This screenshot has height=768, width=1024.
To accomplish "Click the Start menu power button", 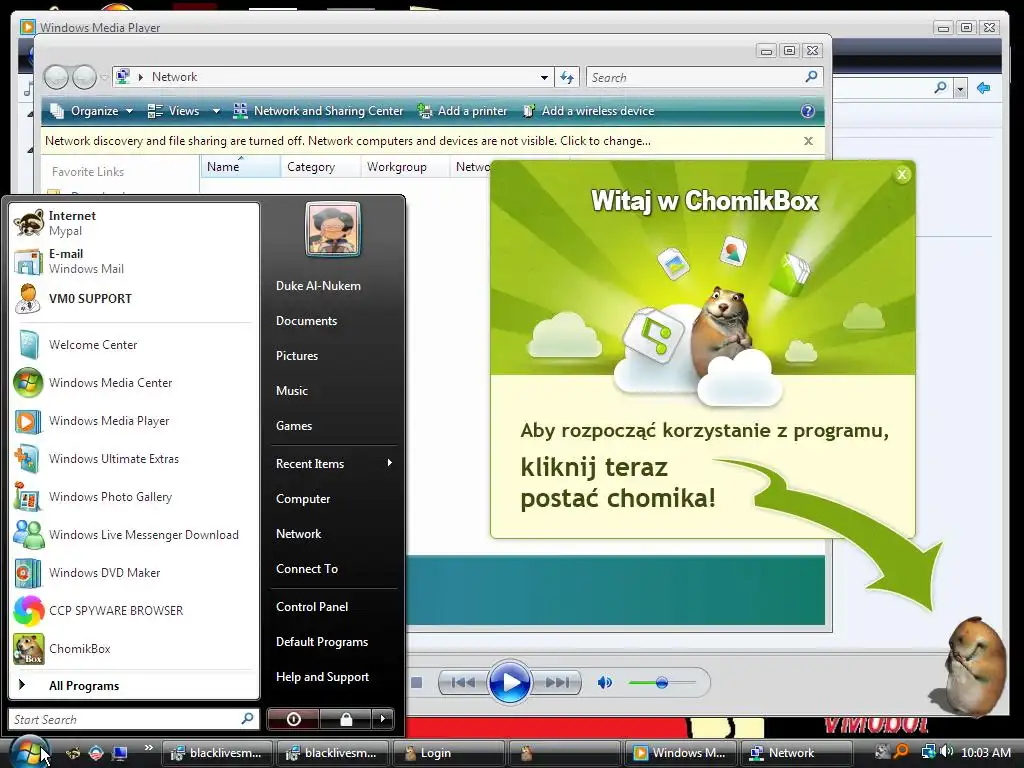I will click(293, 719).
